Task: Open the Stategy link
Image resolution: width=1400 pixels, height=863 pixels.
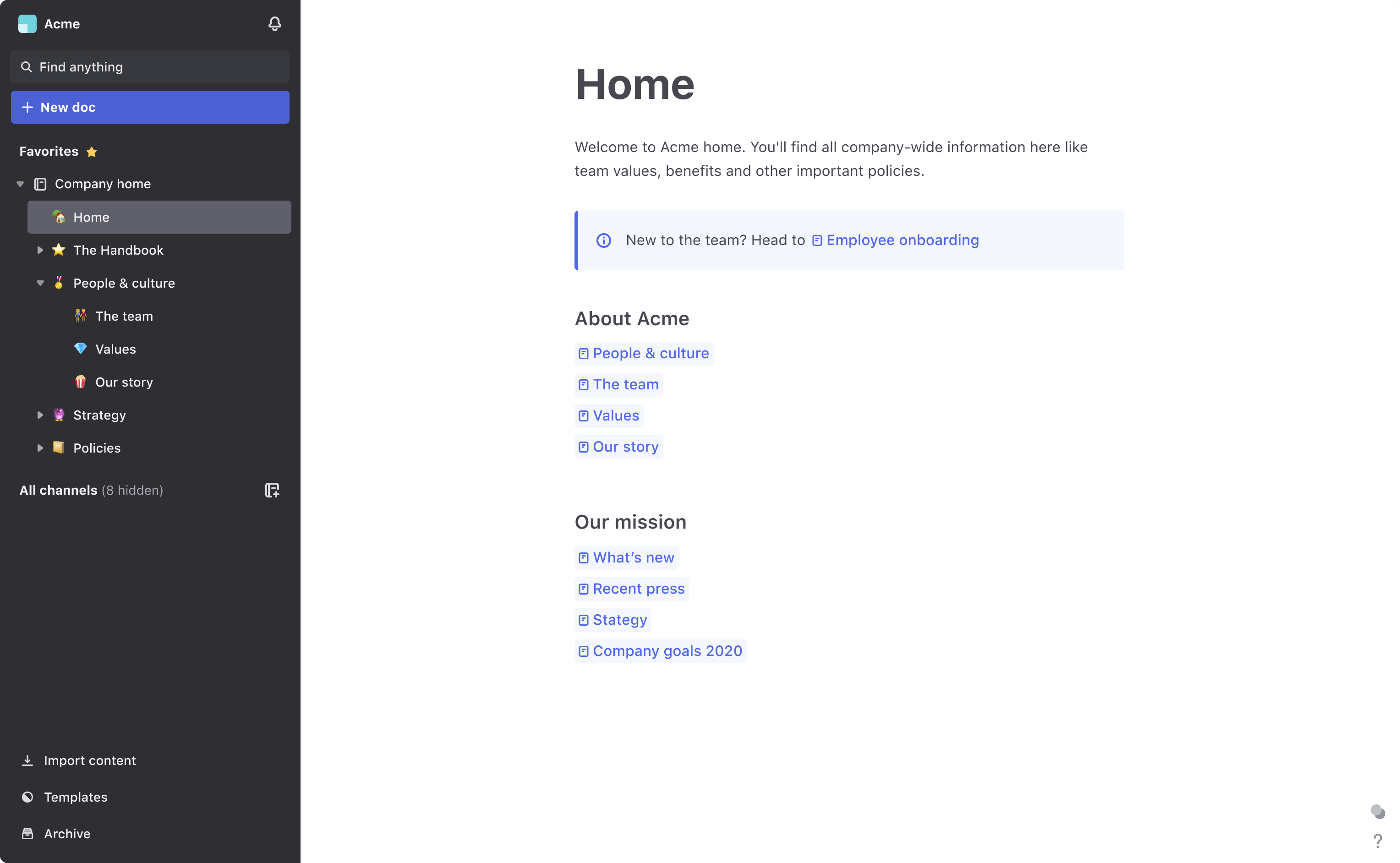Action: click(613, 620)
